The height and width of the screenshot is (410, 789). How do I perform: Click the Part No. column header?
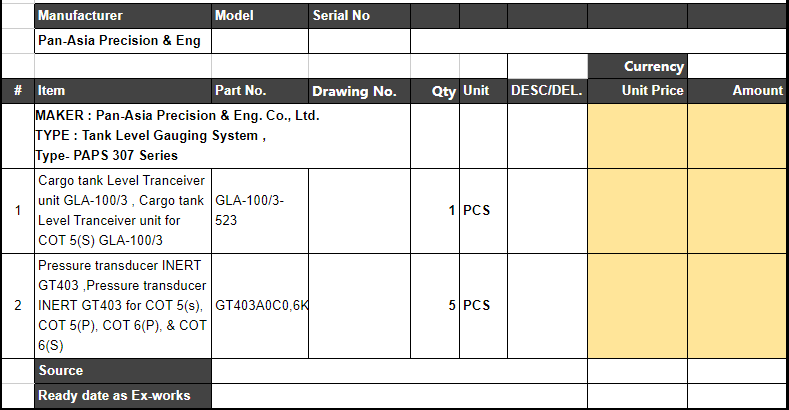tap(260, 91)
